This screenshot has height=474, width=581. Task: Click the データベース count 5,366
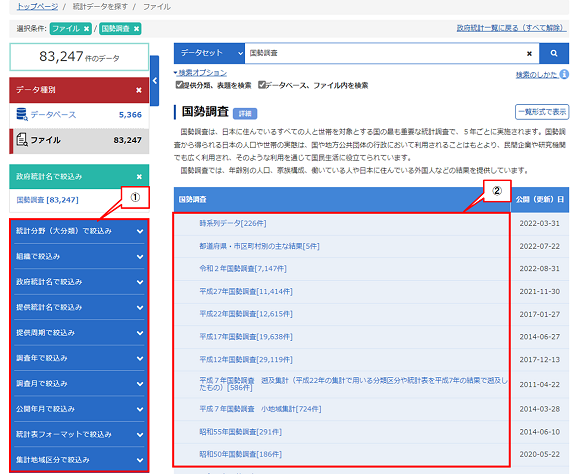pos(130,115)
